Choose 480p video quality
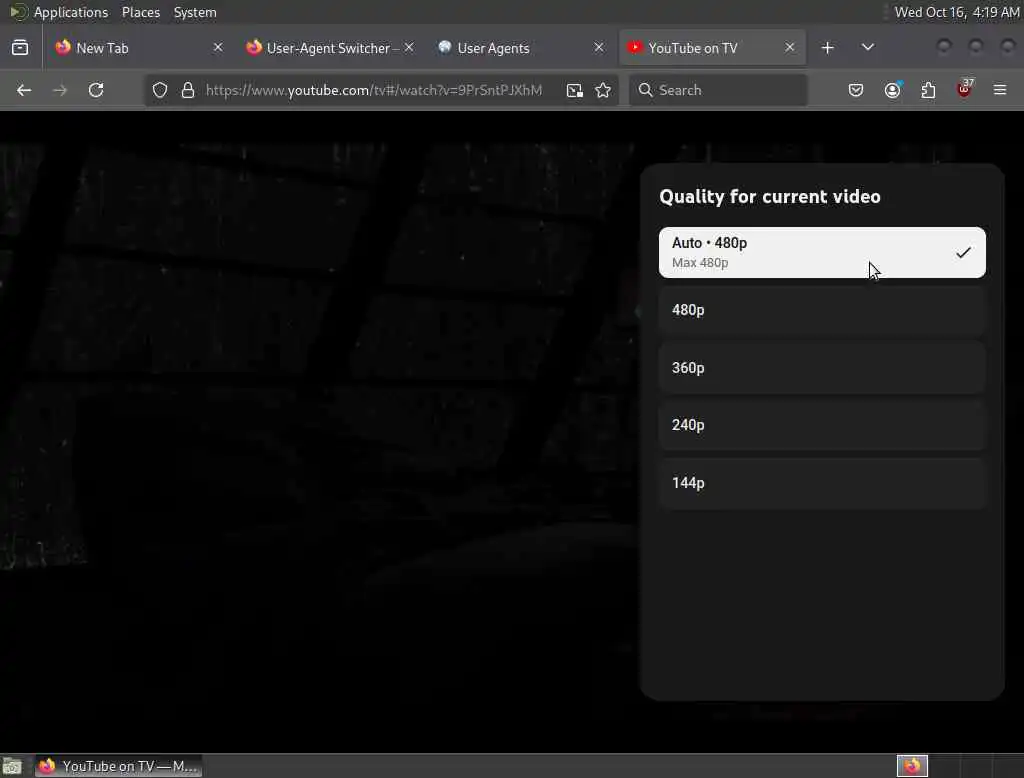The width and height of the screenshot is (1024, 778). click(x=822, y=310)
